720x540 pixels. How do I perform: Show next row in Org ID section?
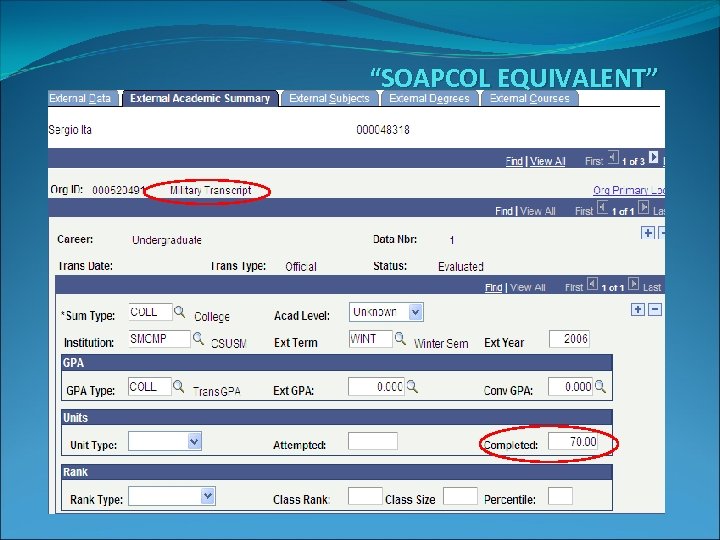644,208
